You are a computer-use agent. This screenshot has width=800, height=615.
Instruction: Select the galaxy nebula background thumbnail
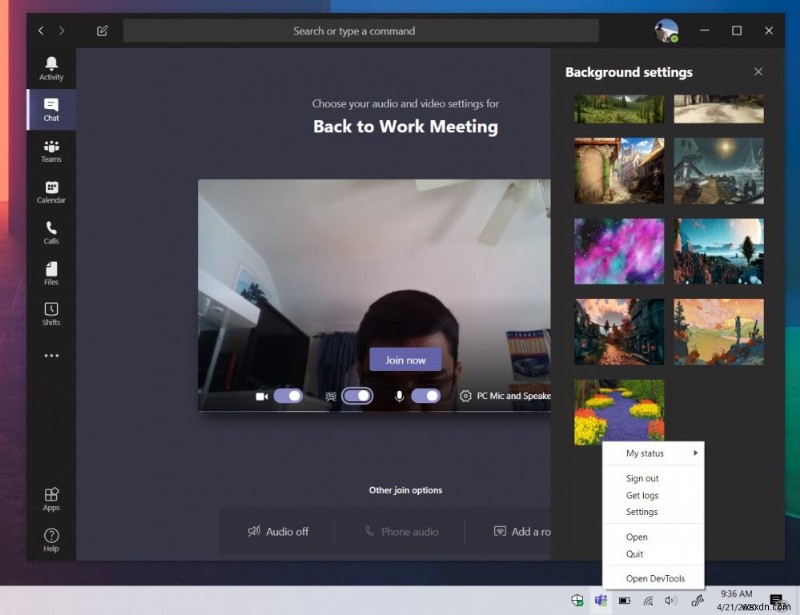618,251
